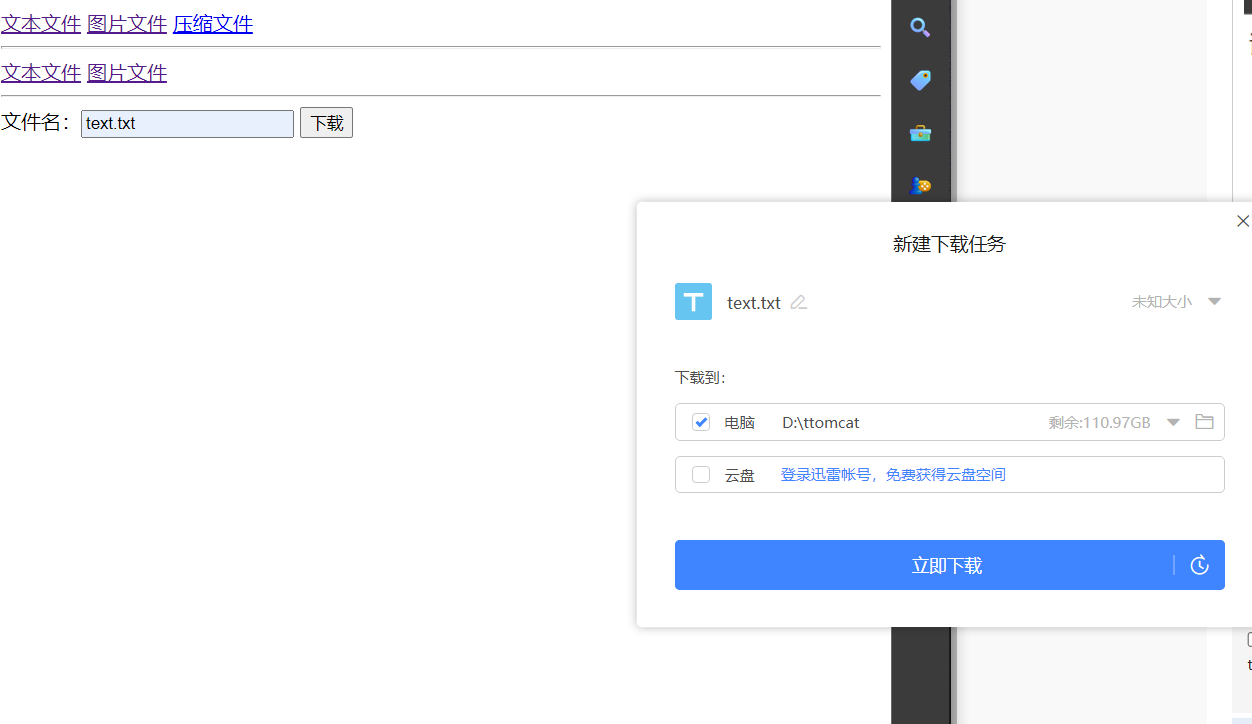Click the 未知大小 size label
Viewport: 1252px width, 724px height.
pos(1161,302)
